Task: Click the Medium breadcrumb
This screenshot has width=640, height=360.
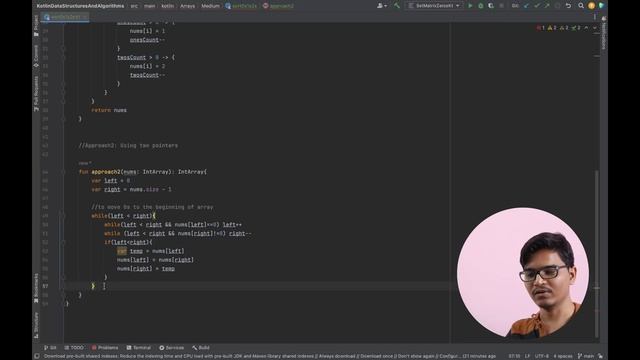Action: [210, 6]
